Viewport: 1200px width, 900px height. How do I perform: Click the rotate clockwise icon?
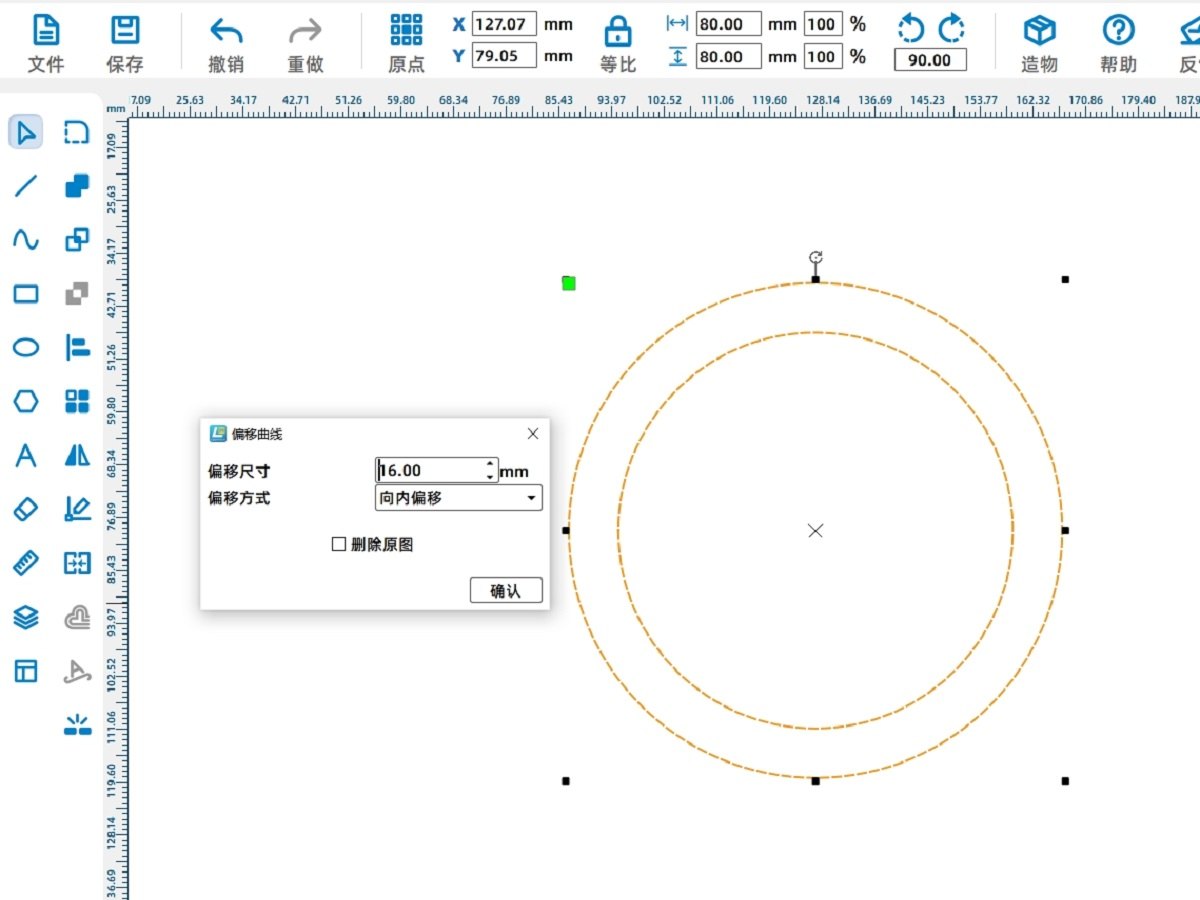coord(952,29)
